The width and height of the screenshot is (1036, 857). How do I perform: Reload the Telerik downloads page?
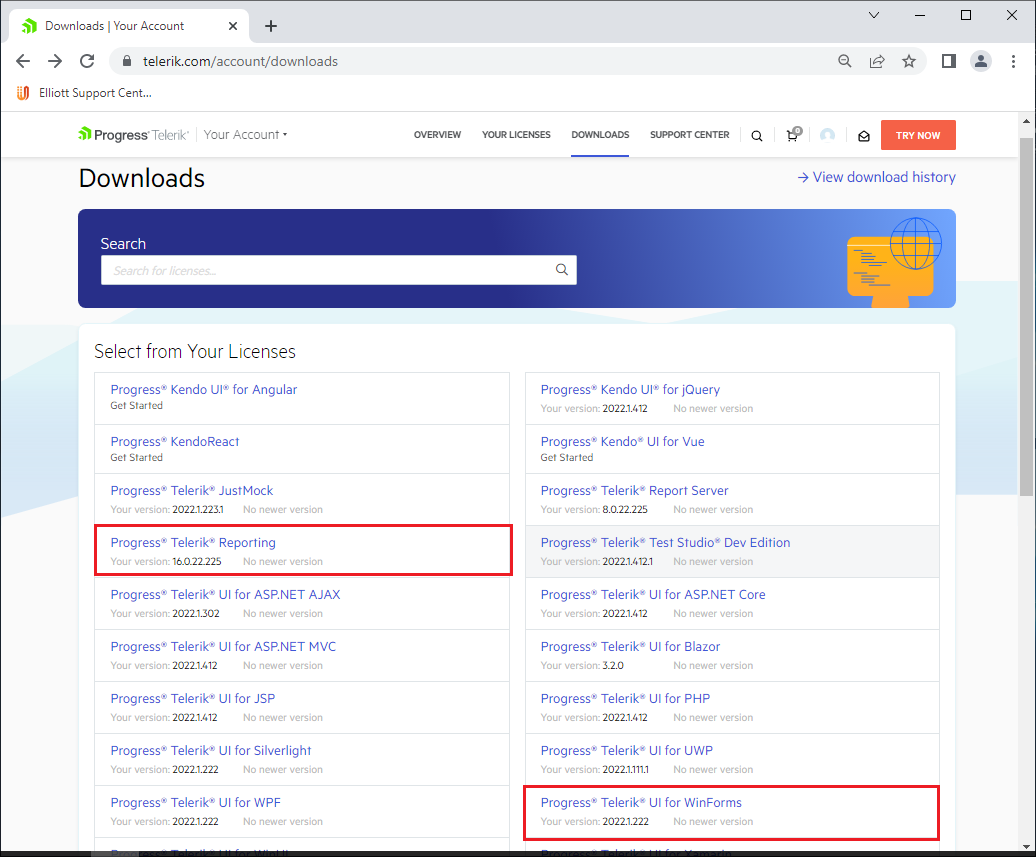point(87,61)
